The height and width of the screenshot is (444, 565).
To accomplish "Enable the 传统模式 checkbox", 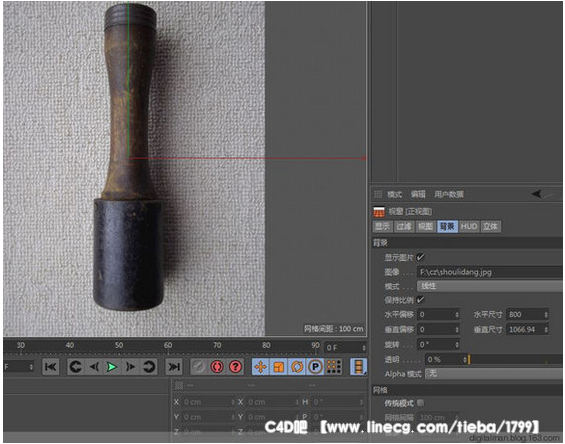I will [x=421, y=403].
